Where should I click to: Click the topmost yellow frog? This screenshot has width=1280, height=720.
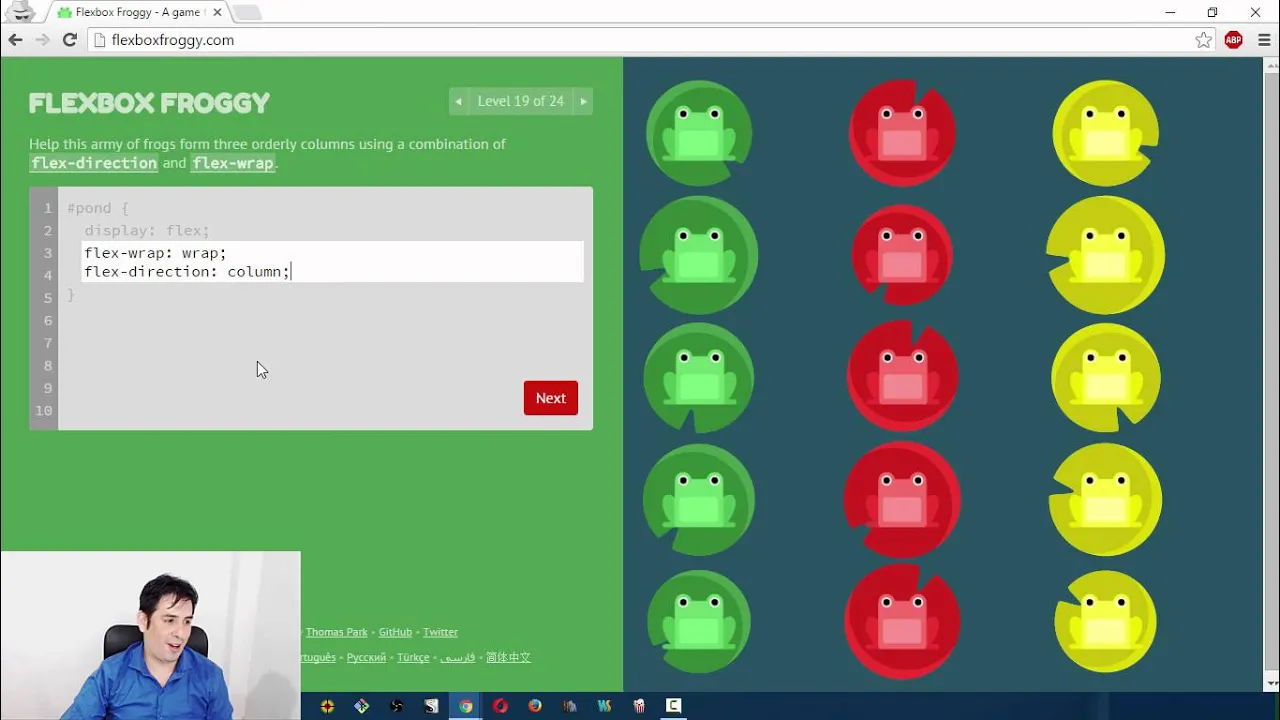[x=1106, y=132]
